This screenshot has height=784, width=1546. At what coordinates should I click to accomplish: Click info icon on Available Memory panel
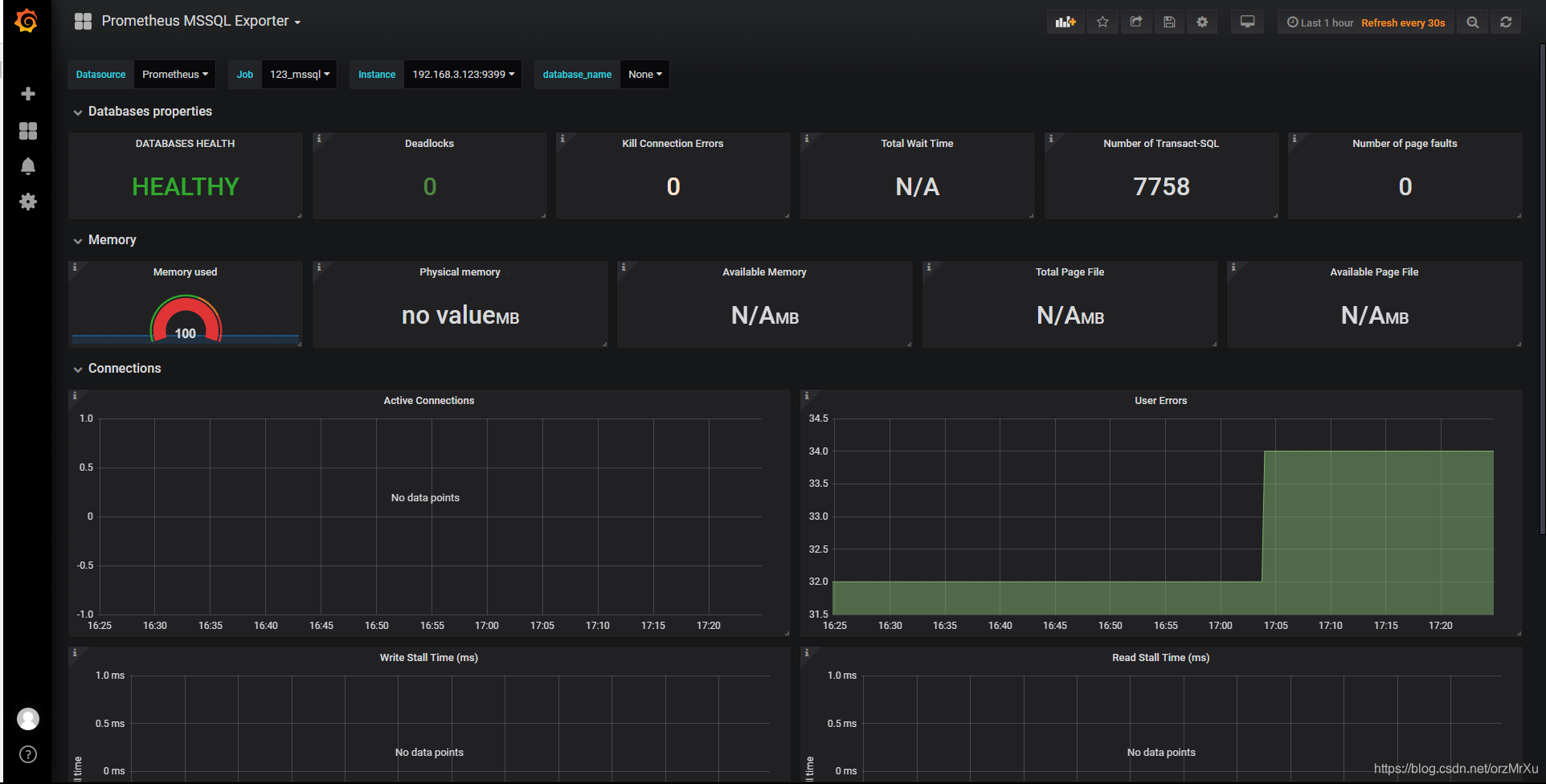[x=624, y=267]
